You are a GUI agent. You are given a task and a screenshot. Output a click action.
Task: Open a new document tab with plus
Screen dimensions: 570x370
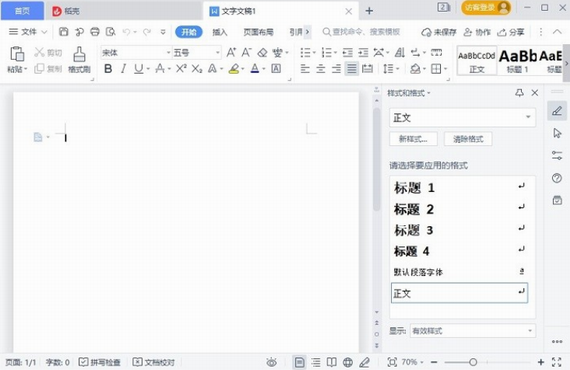(369, 11)
